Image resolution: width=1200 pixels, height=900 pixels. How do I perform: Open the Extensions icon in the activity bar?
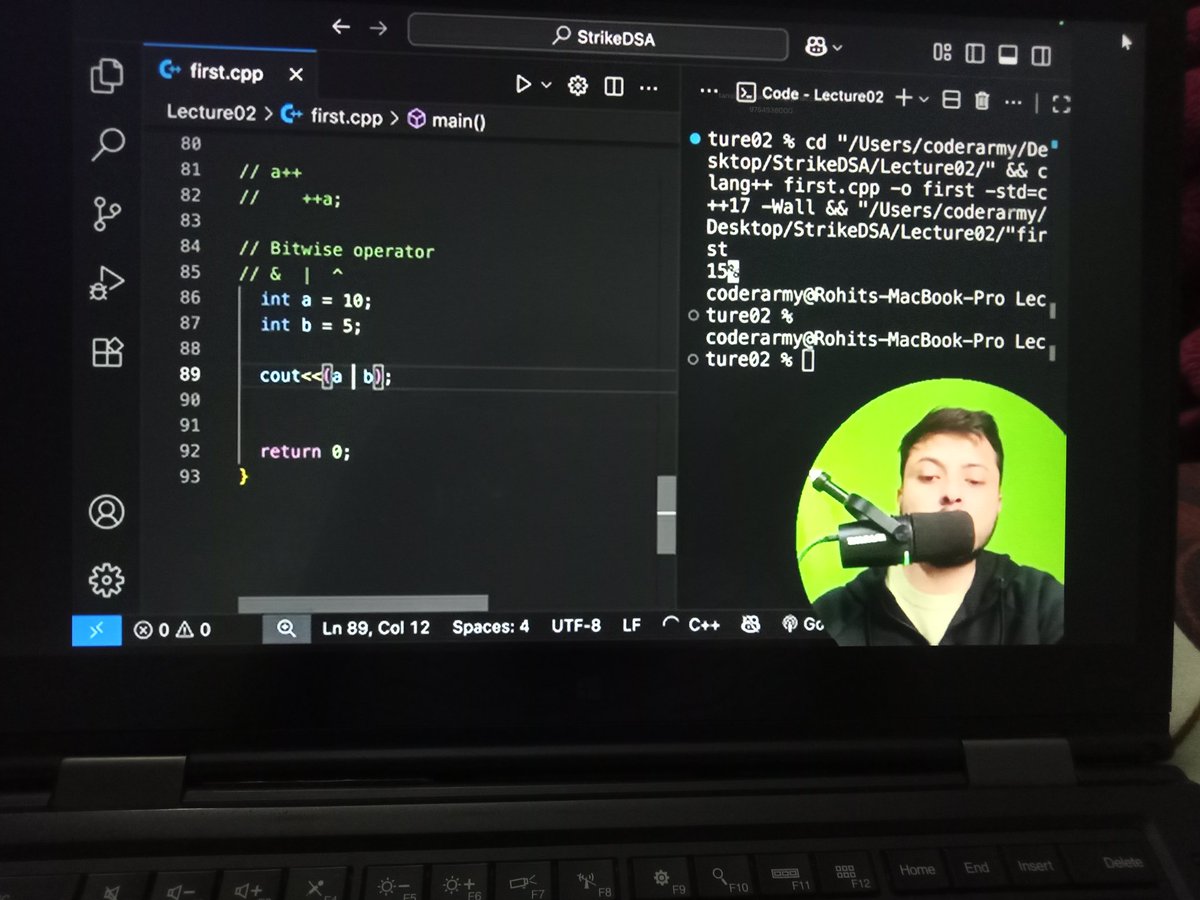coord(106,350)
